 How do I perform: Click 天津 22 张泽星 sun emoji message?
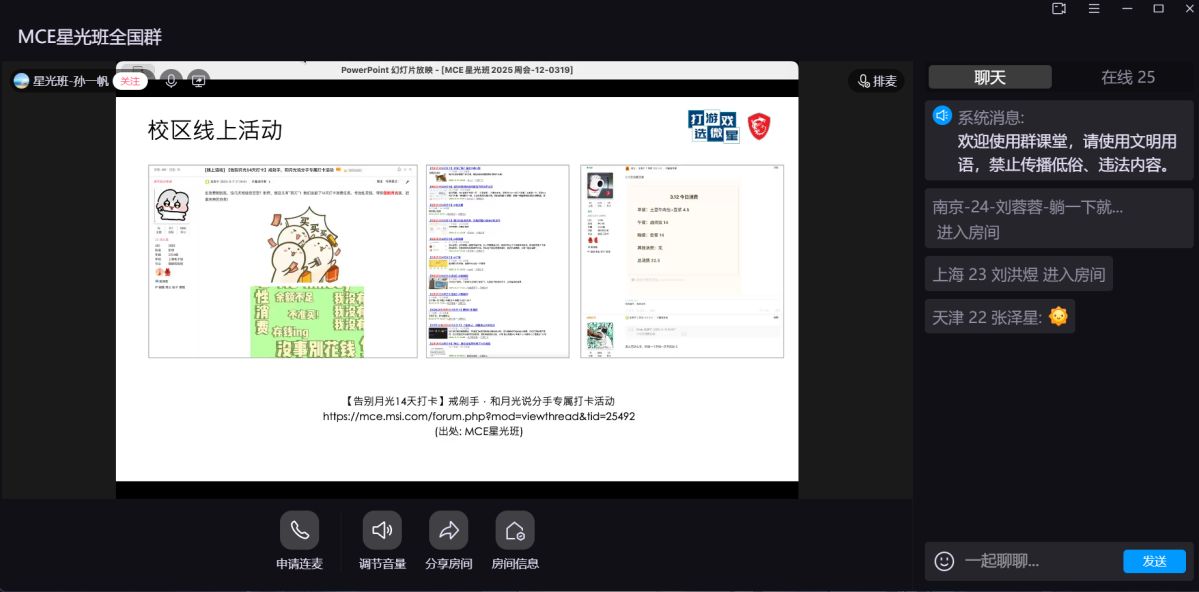tap(1000, 317)
